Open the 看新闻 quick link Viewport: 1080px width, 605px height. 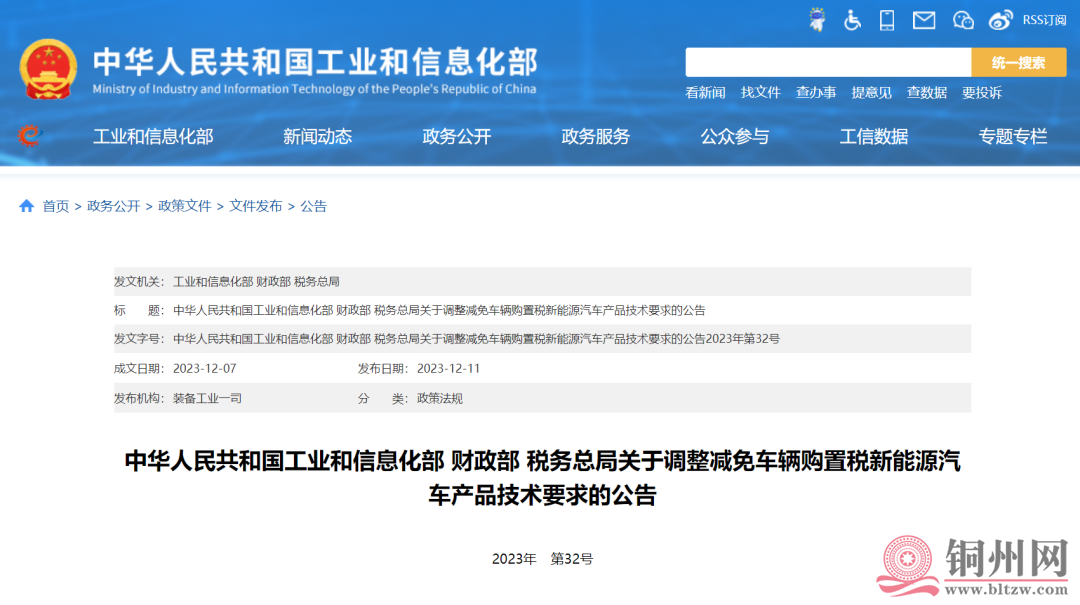point(705,92)
